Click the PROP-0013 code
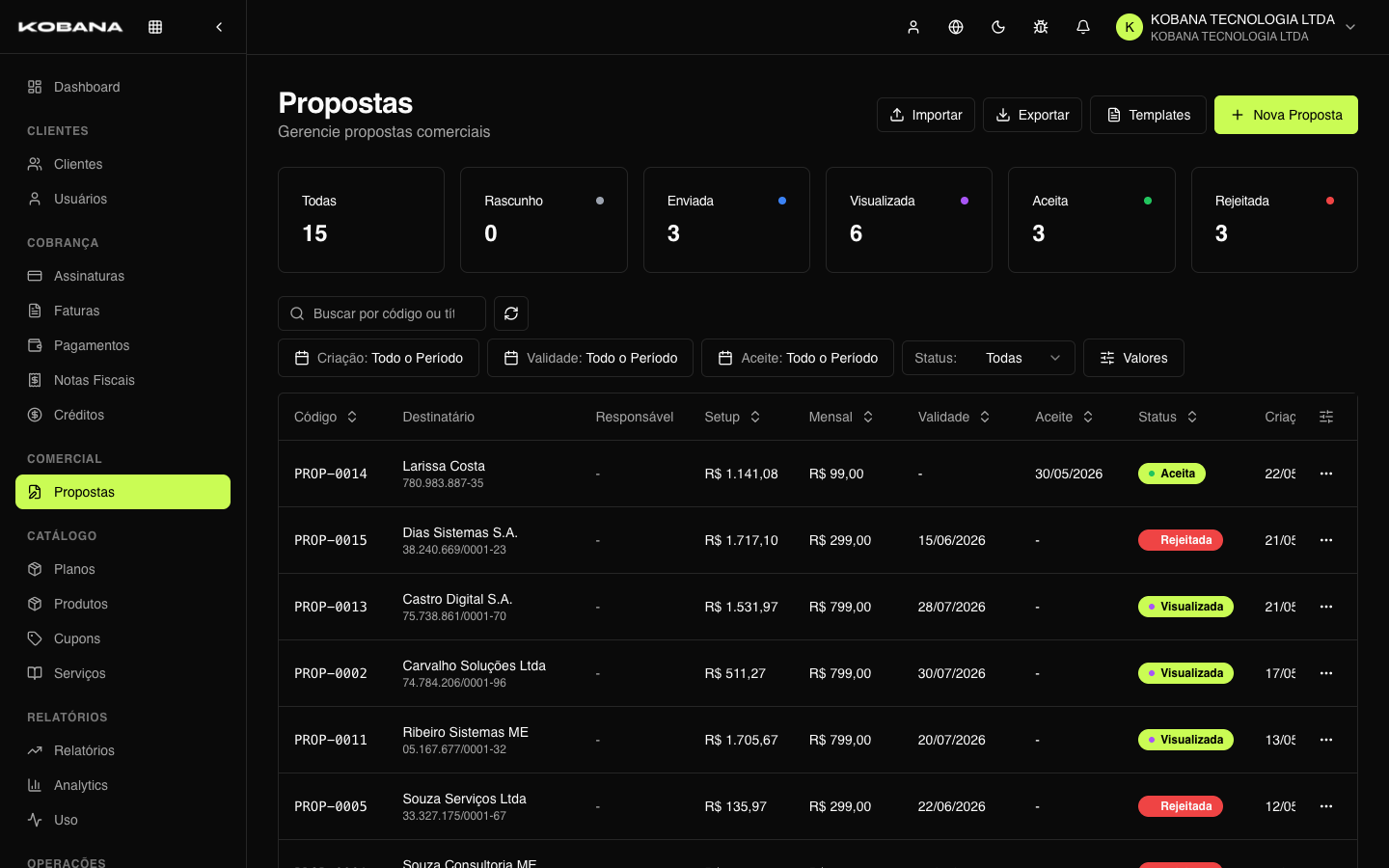The image size is (1389, 868). [331, 607]
